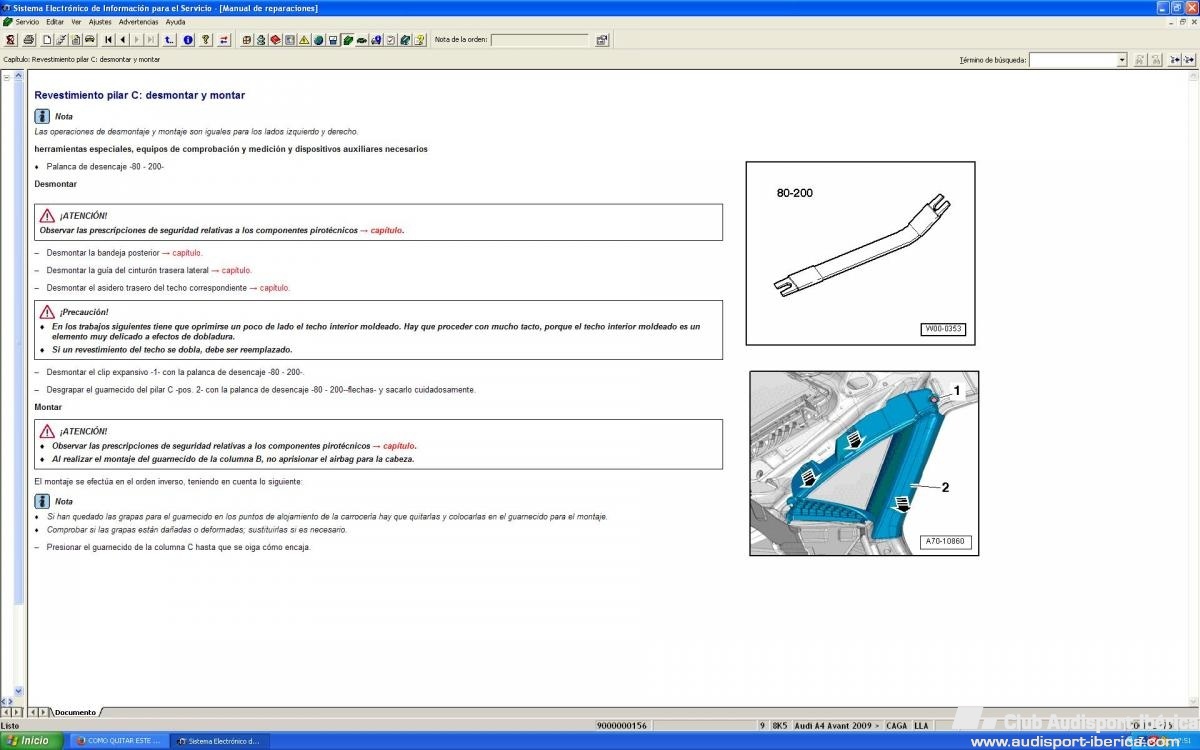Image resolution: width=1200 pixels, height=750 pixels.
Task: Follow capítulo link for asidero trasero del techo
Action: point(275,288)
